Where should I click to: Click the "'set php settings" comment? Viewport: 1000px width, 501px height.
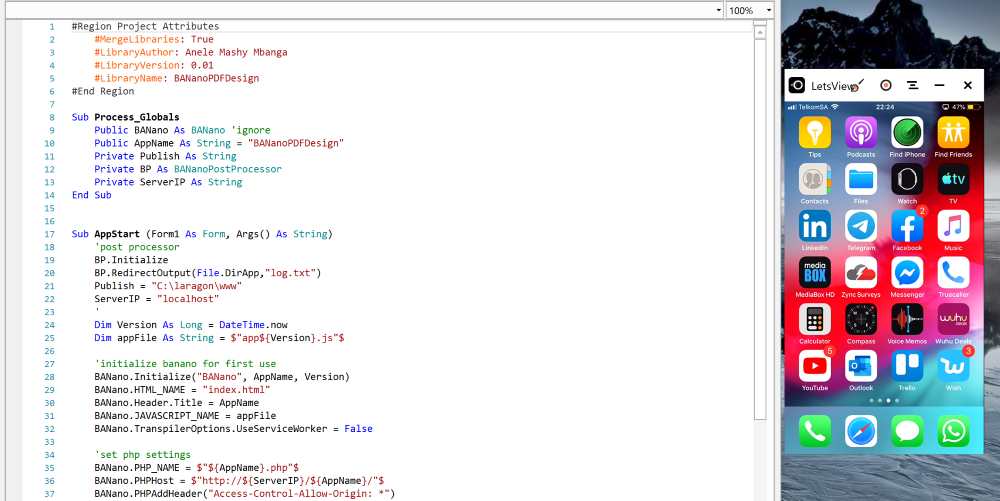(143, 455)
